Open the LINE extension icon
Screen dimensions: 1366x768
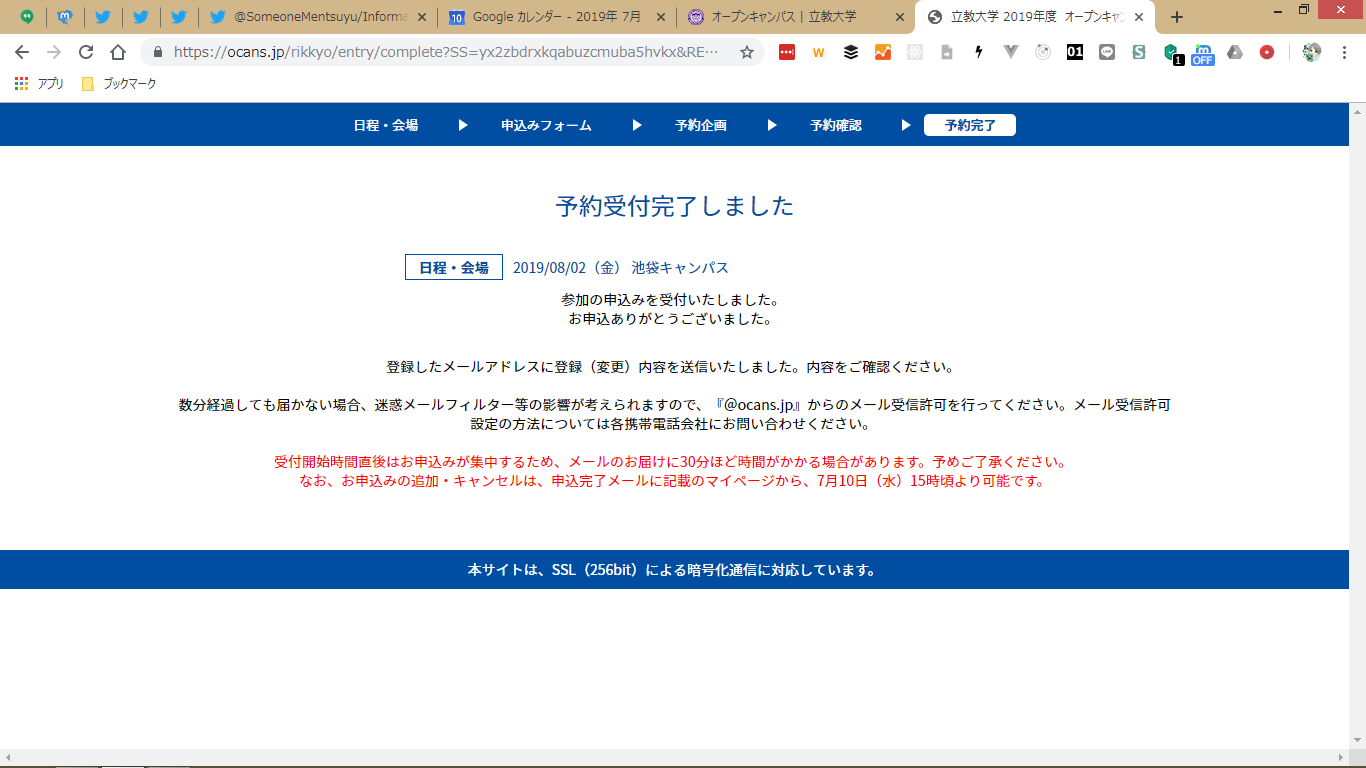tap(1107, 53)
